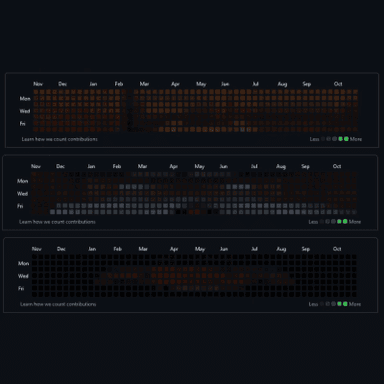Click 'More' legend label in first graph

[x=356, y=139]
